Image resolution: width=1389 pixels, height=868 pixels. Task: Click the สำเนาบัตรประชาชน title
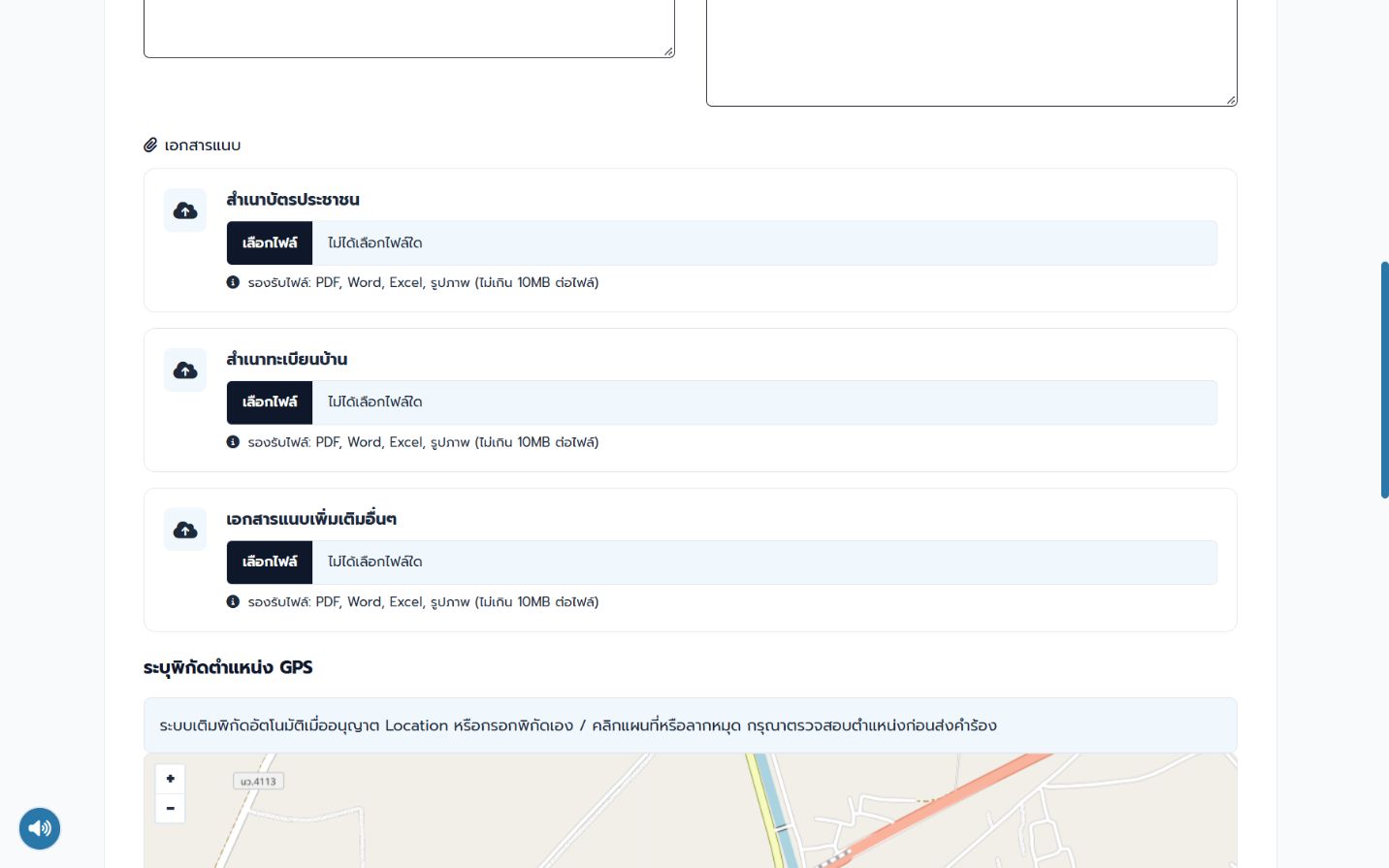293,200
